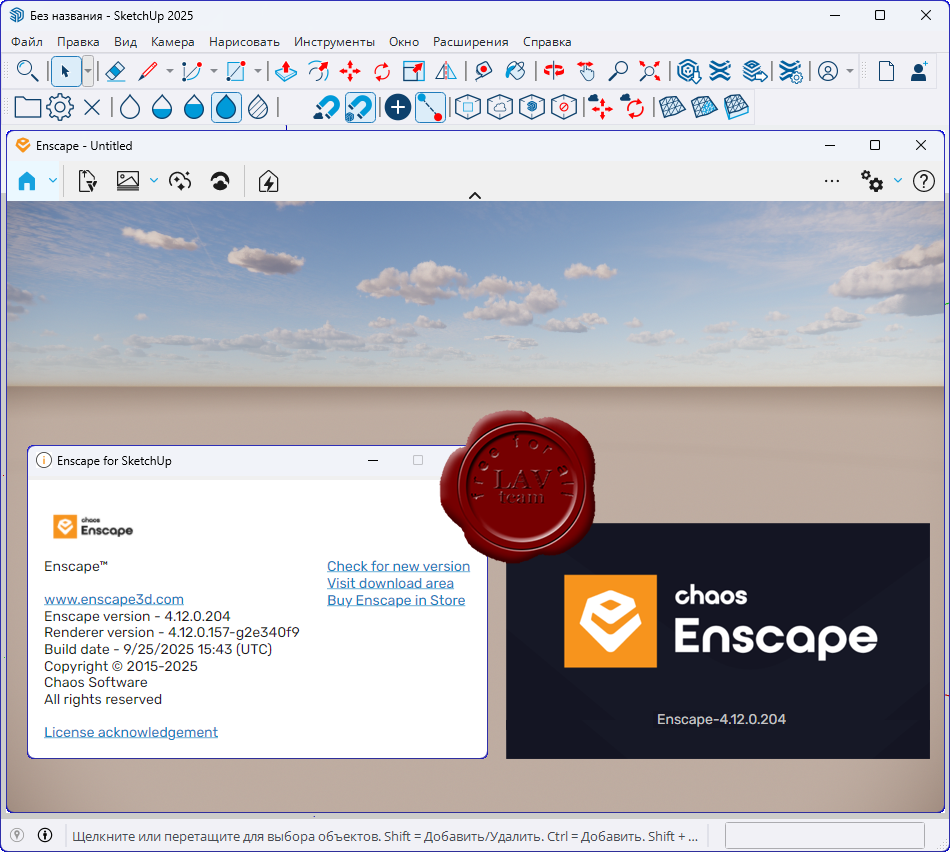Click the lightning bolt icon in Enscape

point(268,181)
